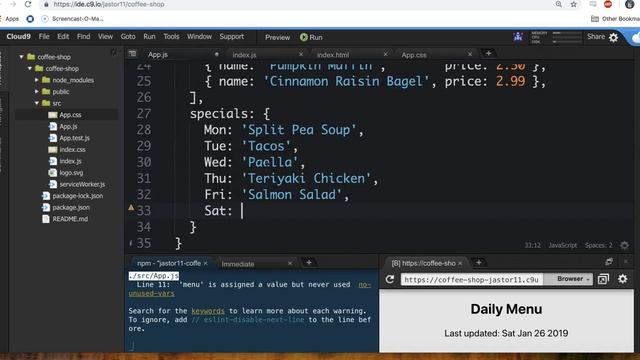This screenshot has width=640, height=360.
Task: Click the warning icon on line 33
Action: [131, 208]
